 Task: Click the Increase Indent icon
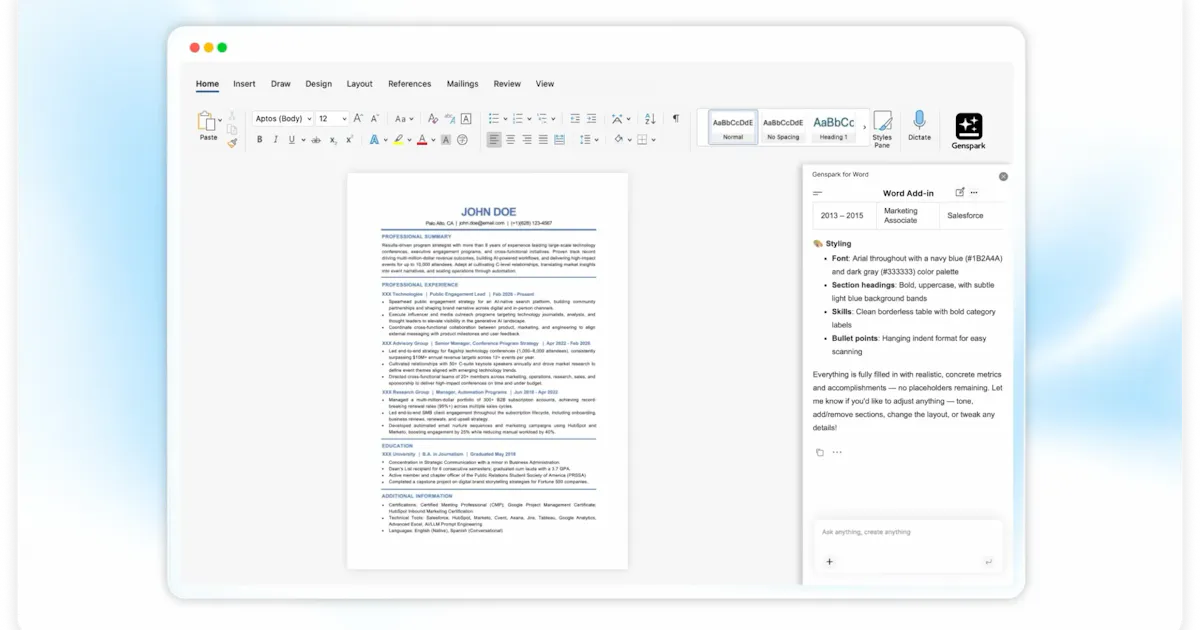(591, 118)
